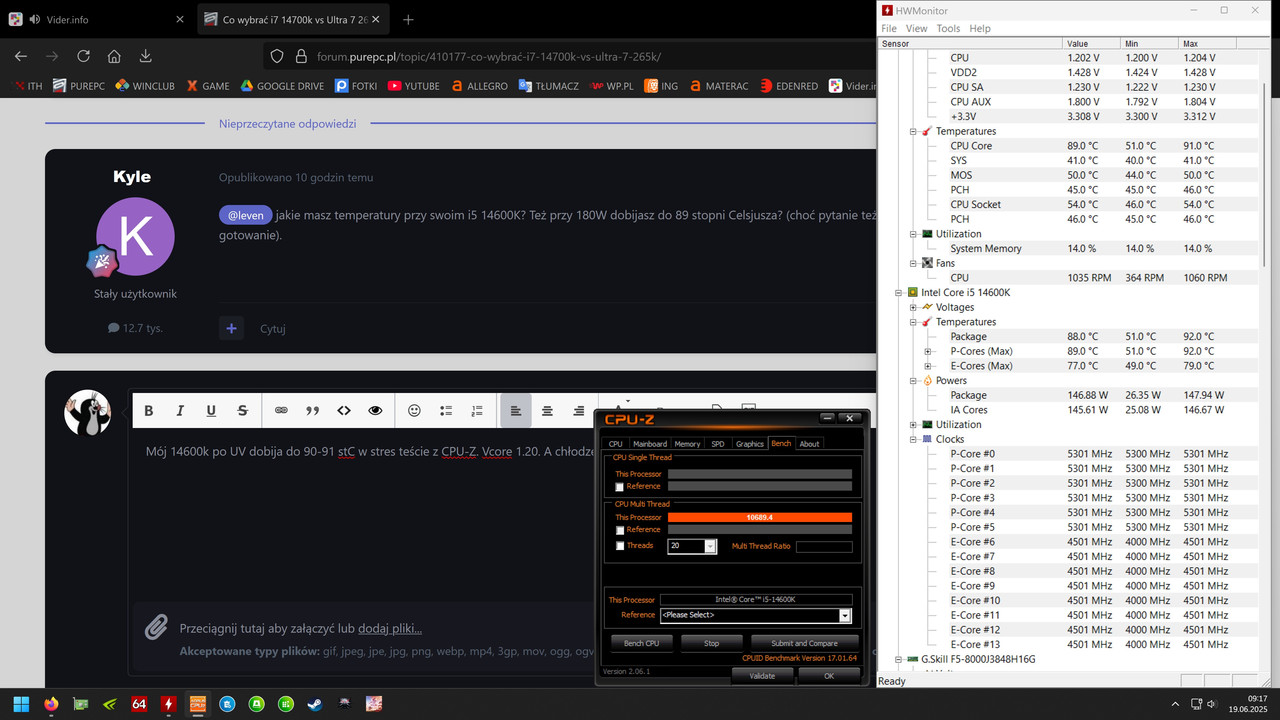Enable the Single Thread Reference checkbox in CPU-Z
The height and width of the screenshot is (720, 1280).
click(x=620, y=487)
